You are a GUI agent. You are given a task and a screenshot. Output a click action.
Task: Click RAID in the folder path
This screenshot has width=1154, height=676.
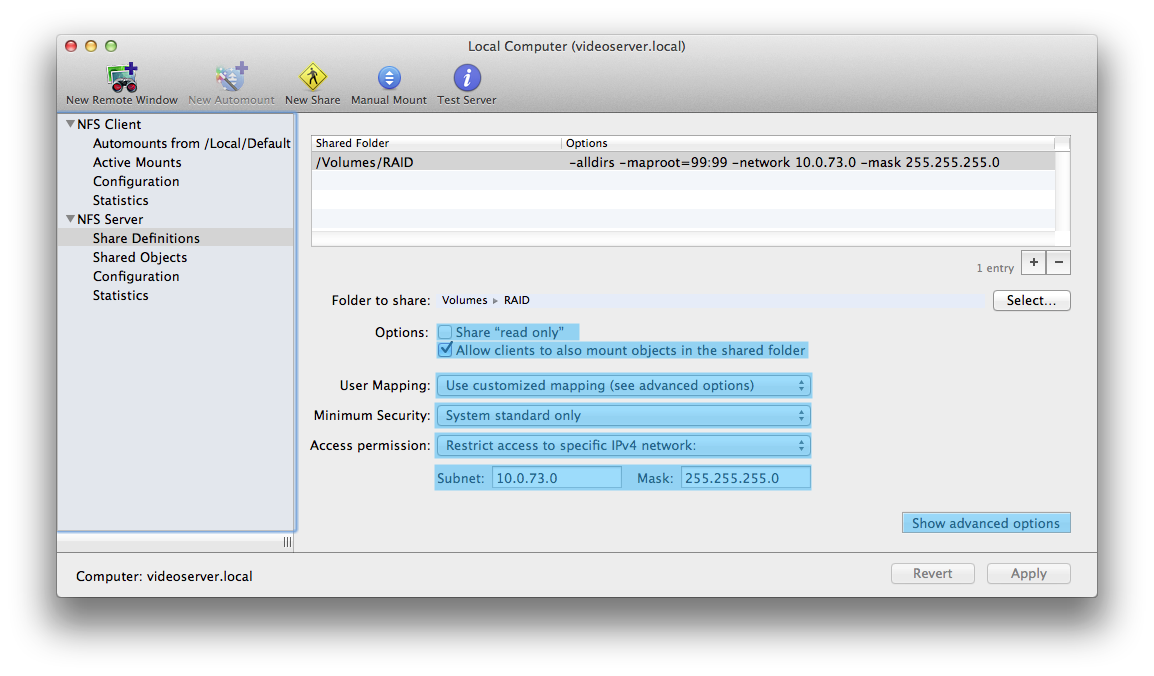click(x=517, y=300)
